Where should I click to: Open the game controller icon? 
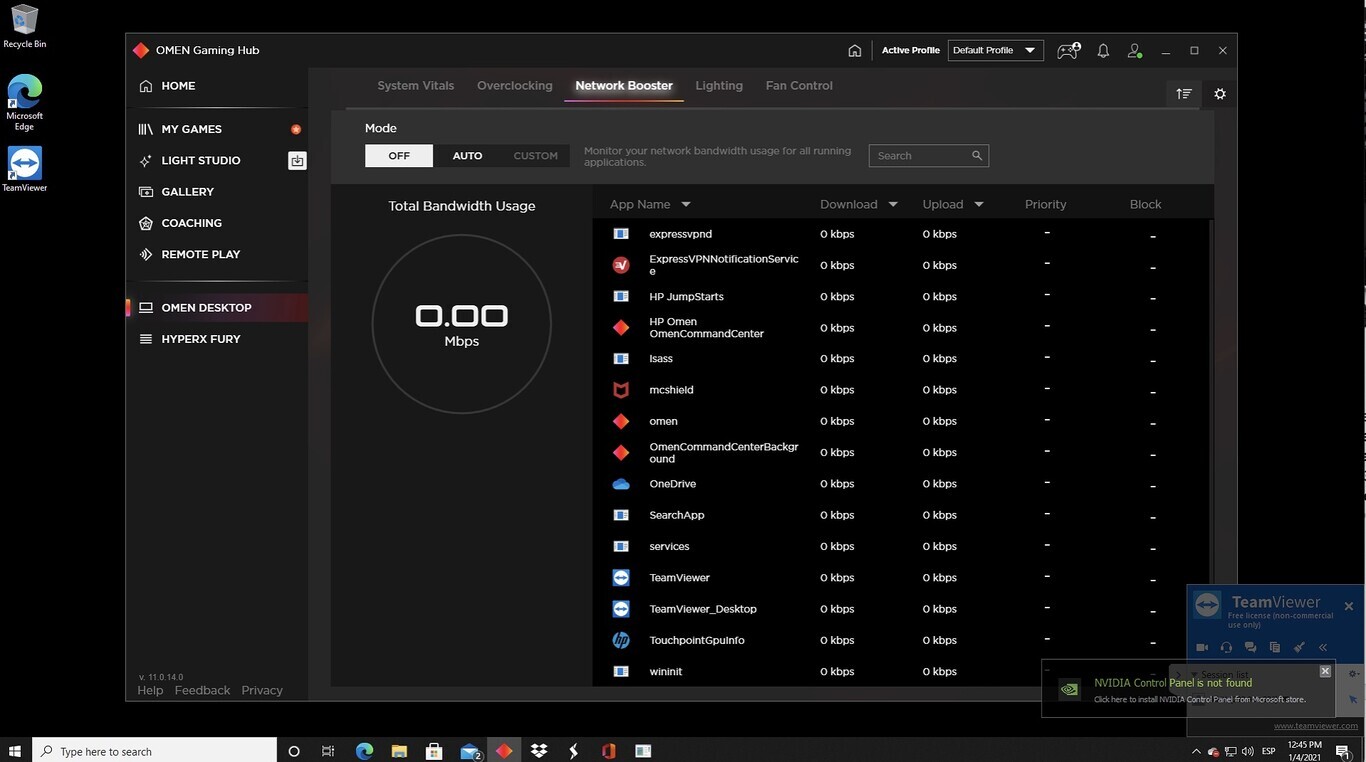tap(1068, 50)
